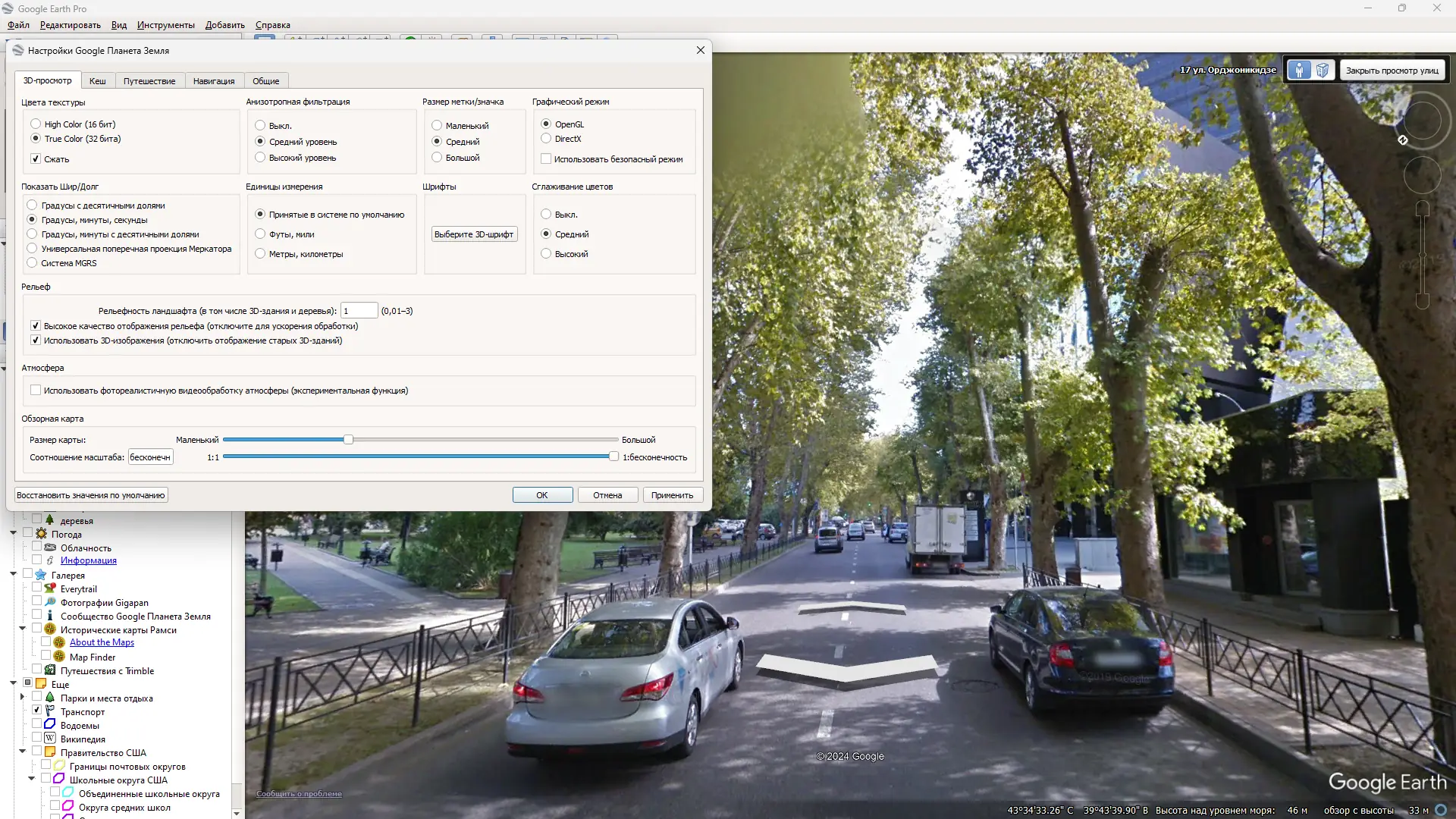Viewport: 1456px width, 819px height.
Task: Click the Галерея star icon
Action: [x=42, y=575]
